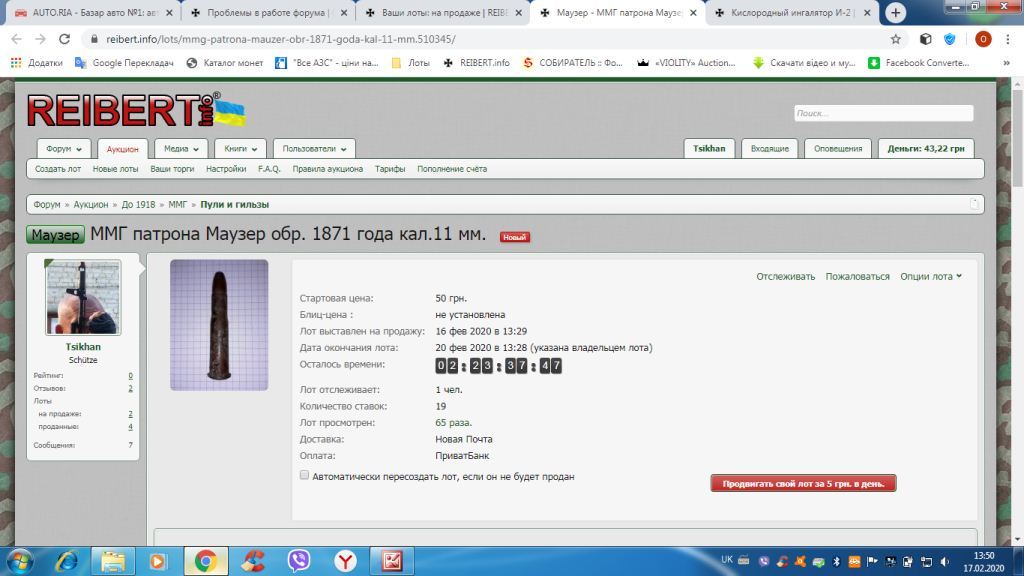Open the Опции лота dropdown
Viewport: 1024px width, 576px height.
[930, 276]
